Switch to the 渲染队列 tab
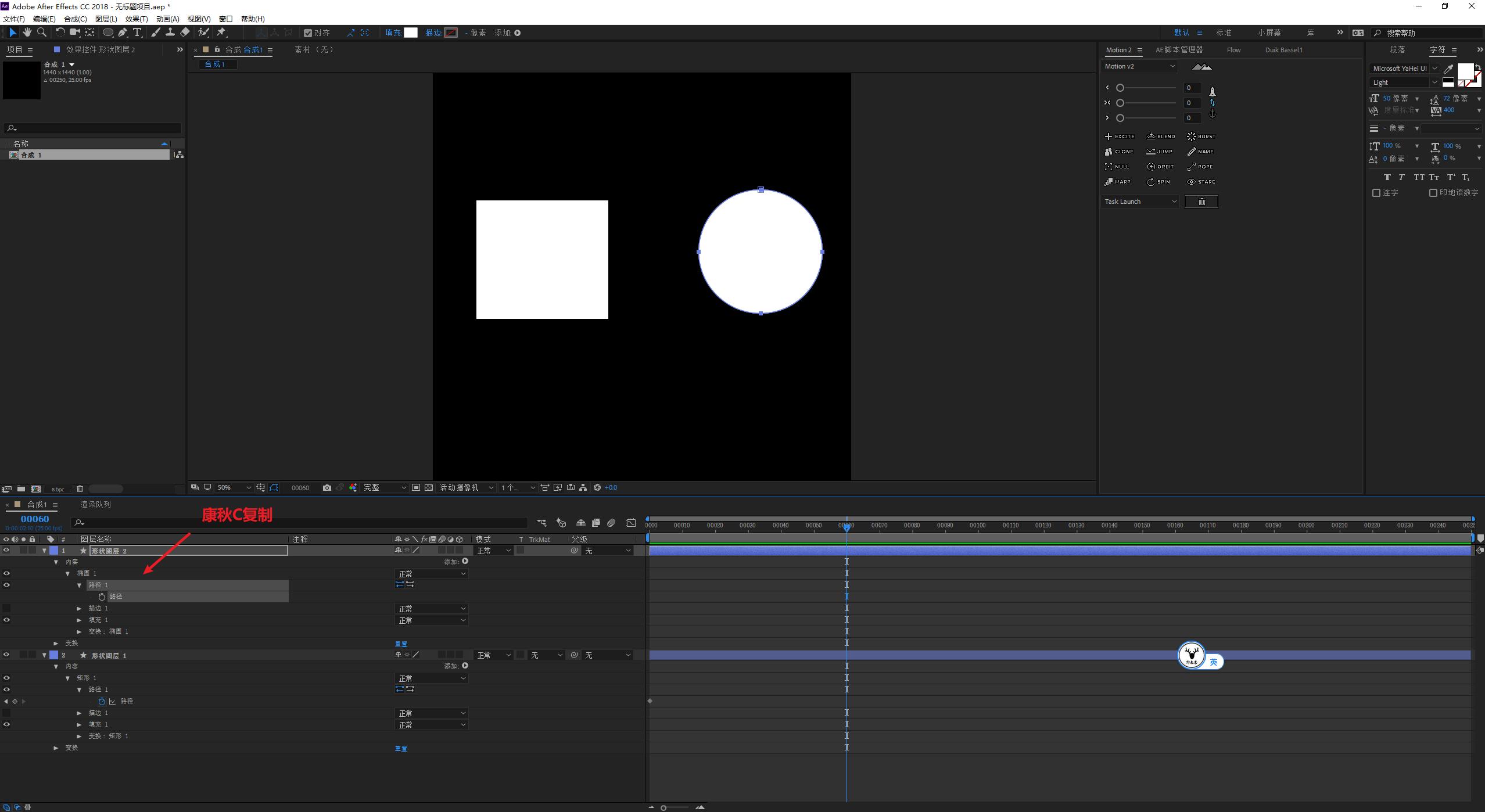 pyautogui.click(x=95, y=504)
